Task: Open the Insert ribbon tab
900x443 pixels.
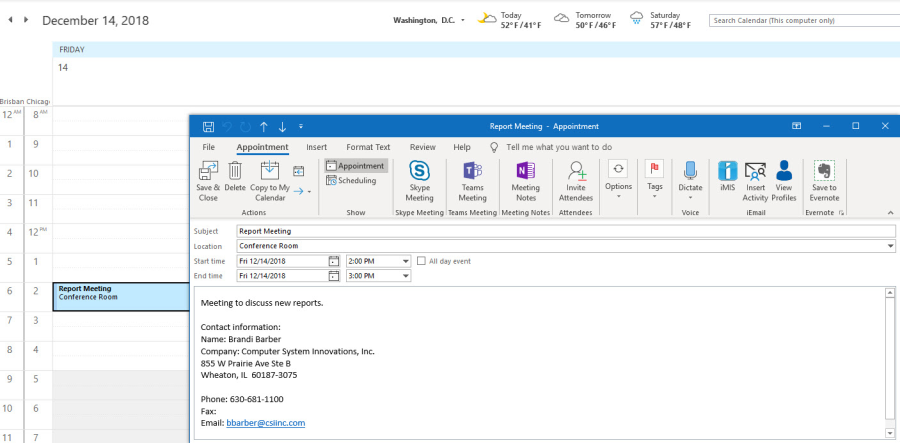Action: point(316,147)
